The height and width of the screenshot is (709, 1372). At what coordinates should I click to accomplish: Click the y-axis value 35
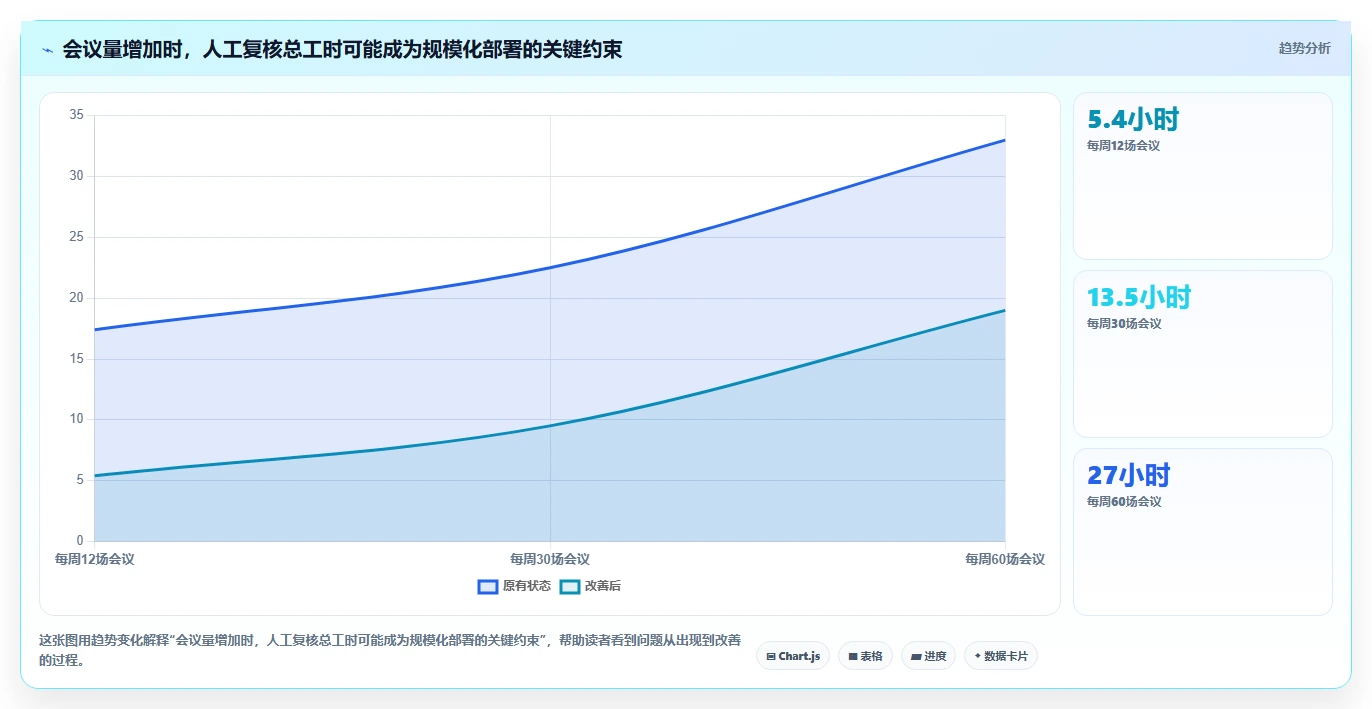click(76, 115)
